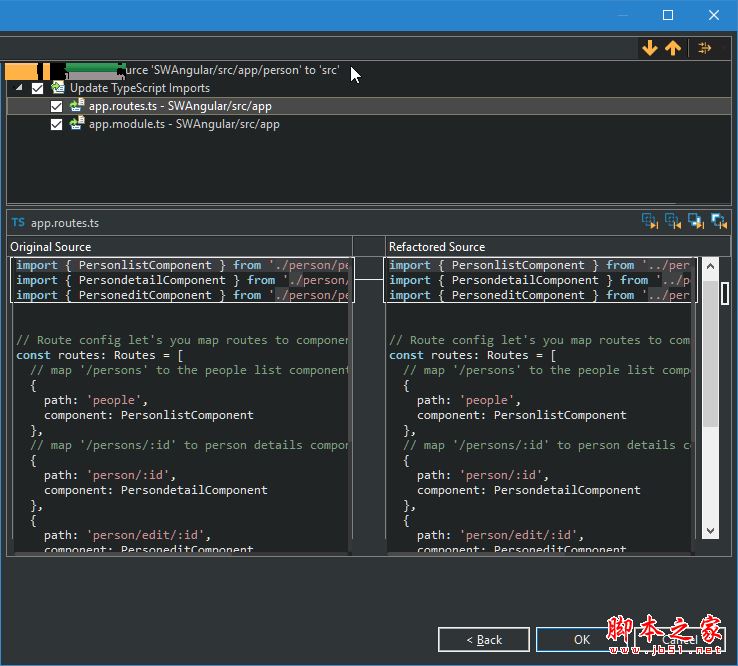Close the dialog window
The height and width of the screenshot is (666, 738).
coord(714,15)
